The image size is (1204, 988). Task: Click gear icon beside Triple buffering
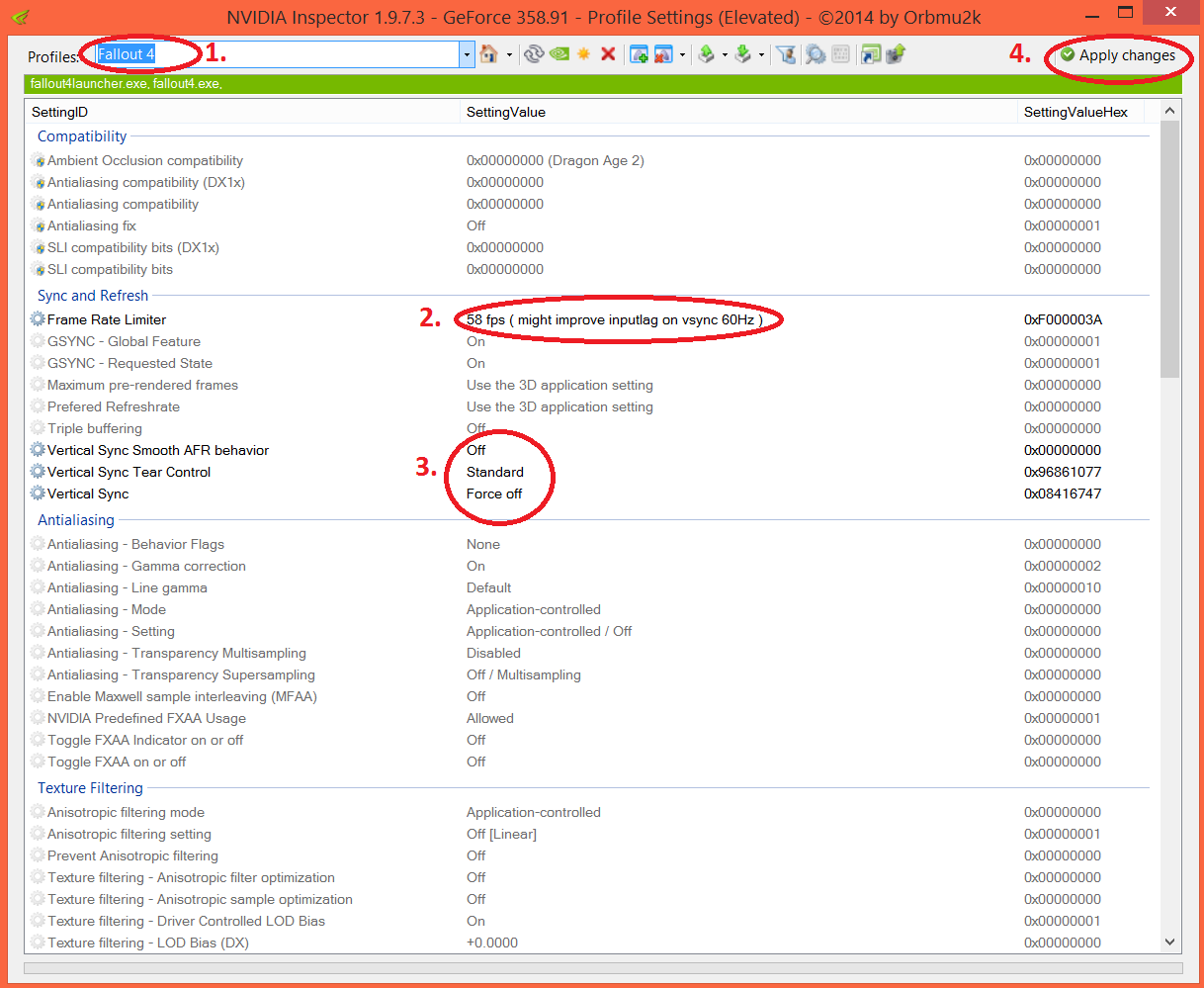[x=38, y=428]
